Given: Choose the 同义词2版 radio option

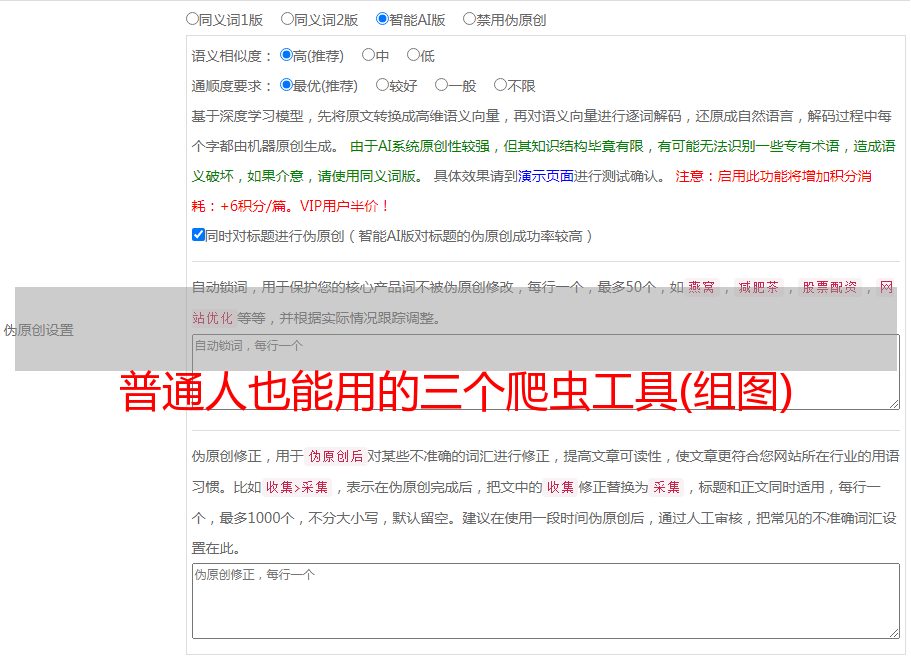Looking at the screenshot, I should 287,19.
